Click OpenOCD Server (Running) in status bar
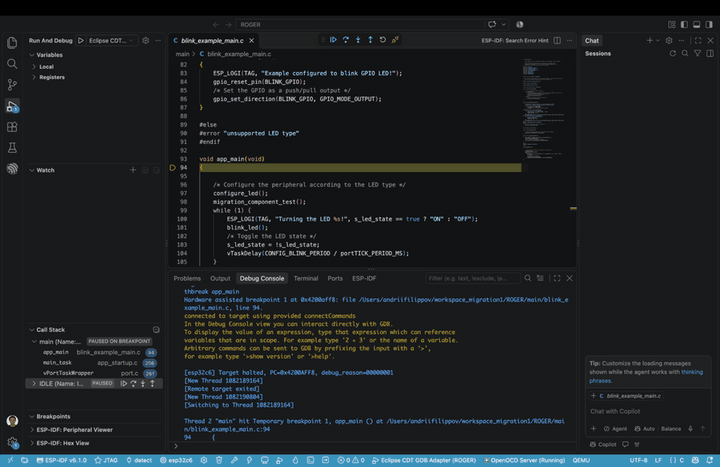This screenshot has width=720, height=467. (524, 460)
